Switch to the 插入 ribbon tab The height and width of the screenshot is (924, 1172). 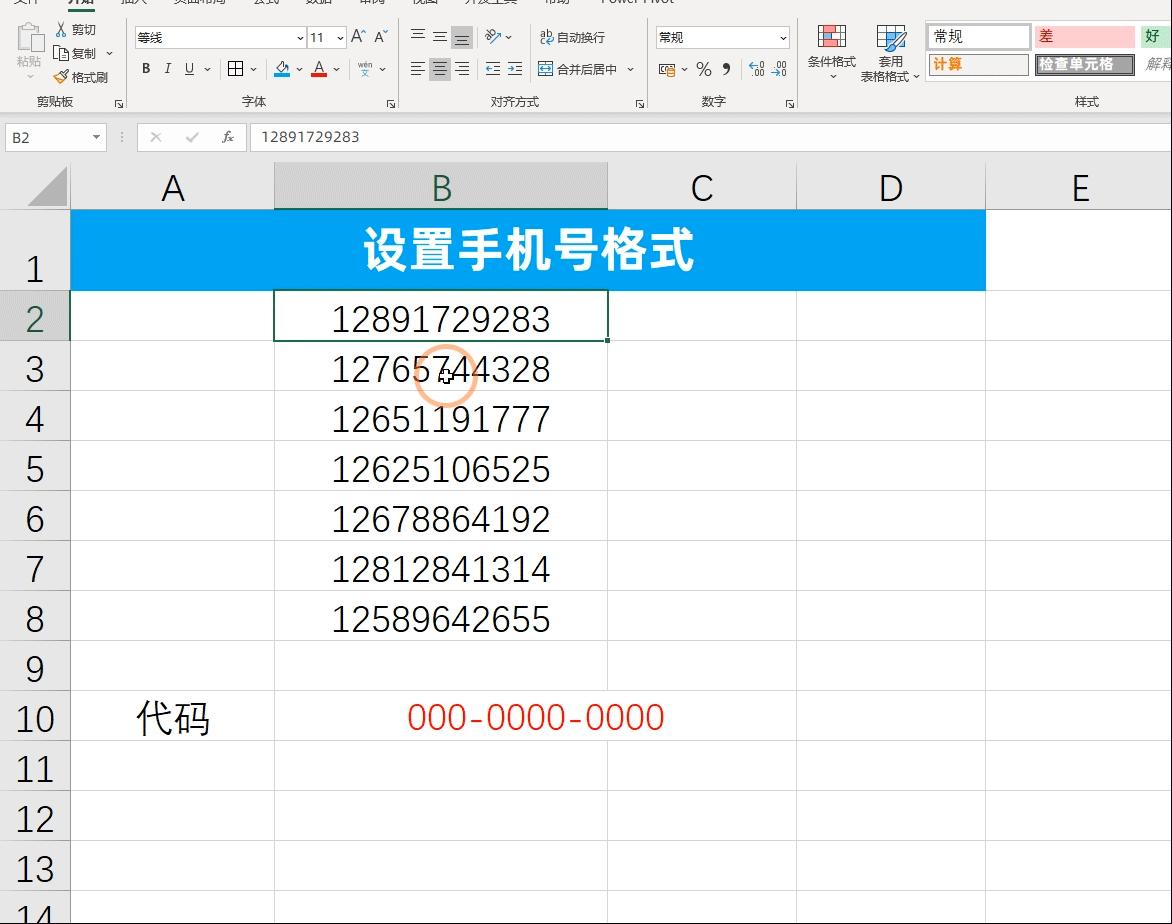(135, 2)
